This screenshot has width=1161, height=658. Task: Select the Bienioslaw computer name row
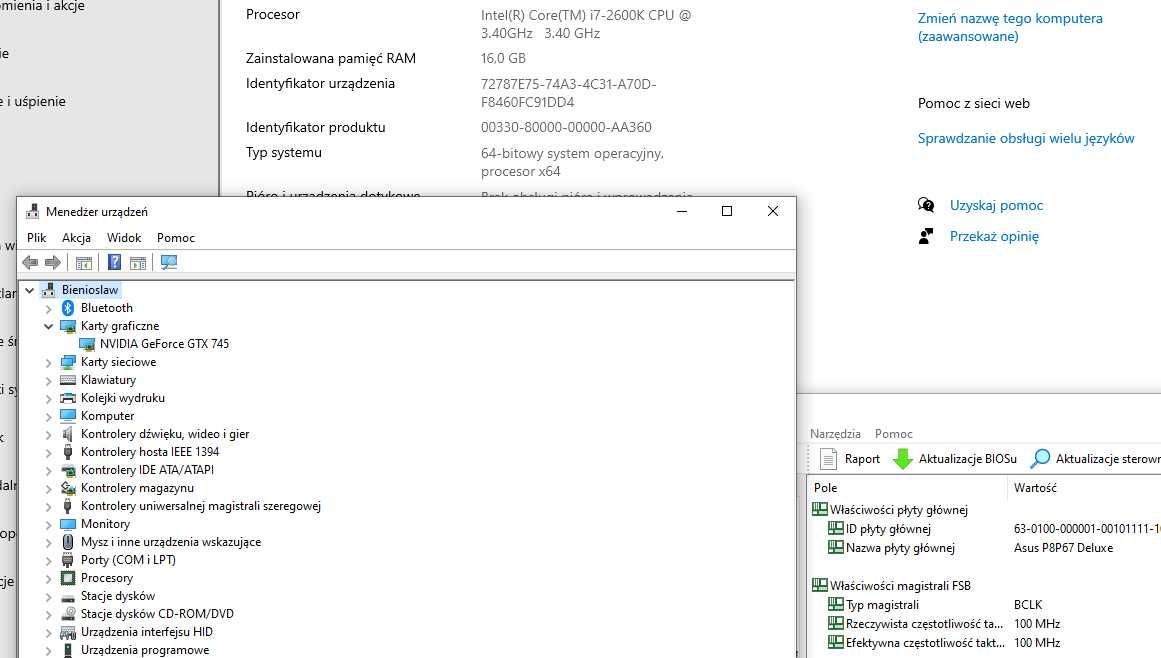point(90,290)
